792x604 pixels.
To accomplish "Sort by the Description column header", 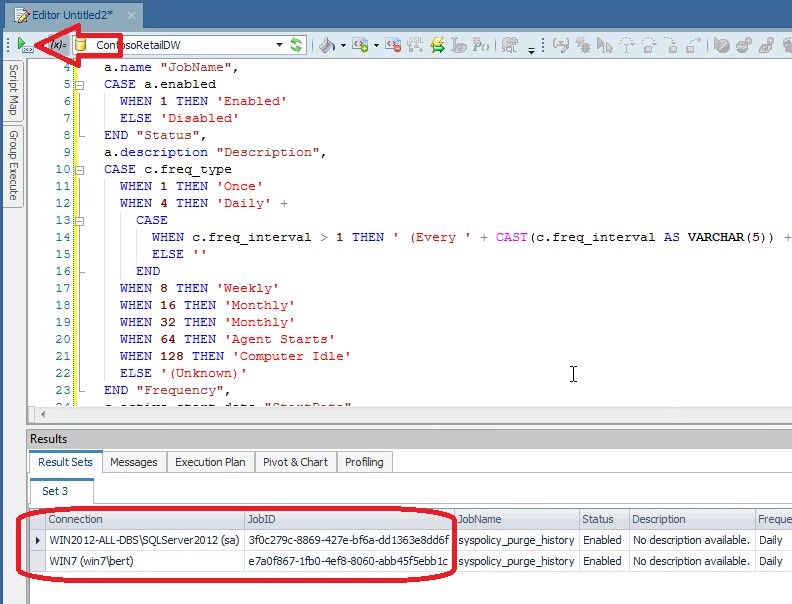I will pyautogui.click(x=692, y=519).
